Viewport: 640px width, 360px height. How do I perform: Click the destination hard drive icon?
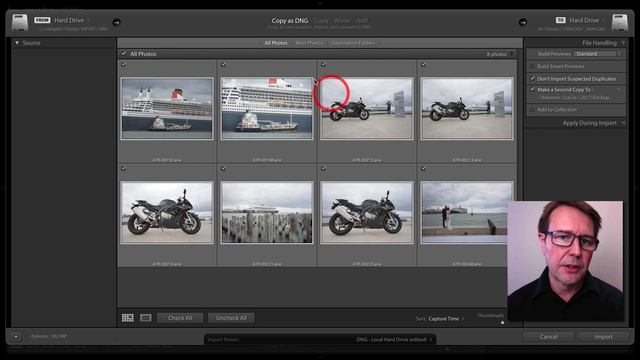tap(620, 22)
